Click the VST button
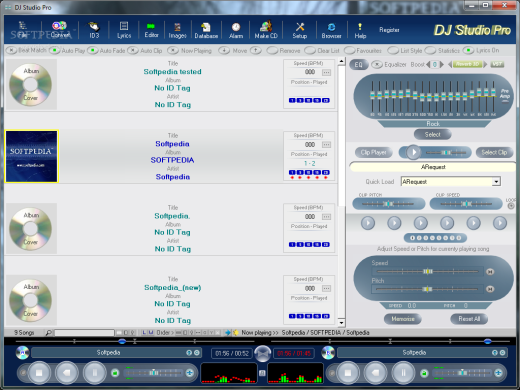The width and height of the screenshot is (520, 390). tap(497, 64)
